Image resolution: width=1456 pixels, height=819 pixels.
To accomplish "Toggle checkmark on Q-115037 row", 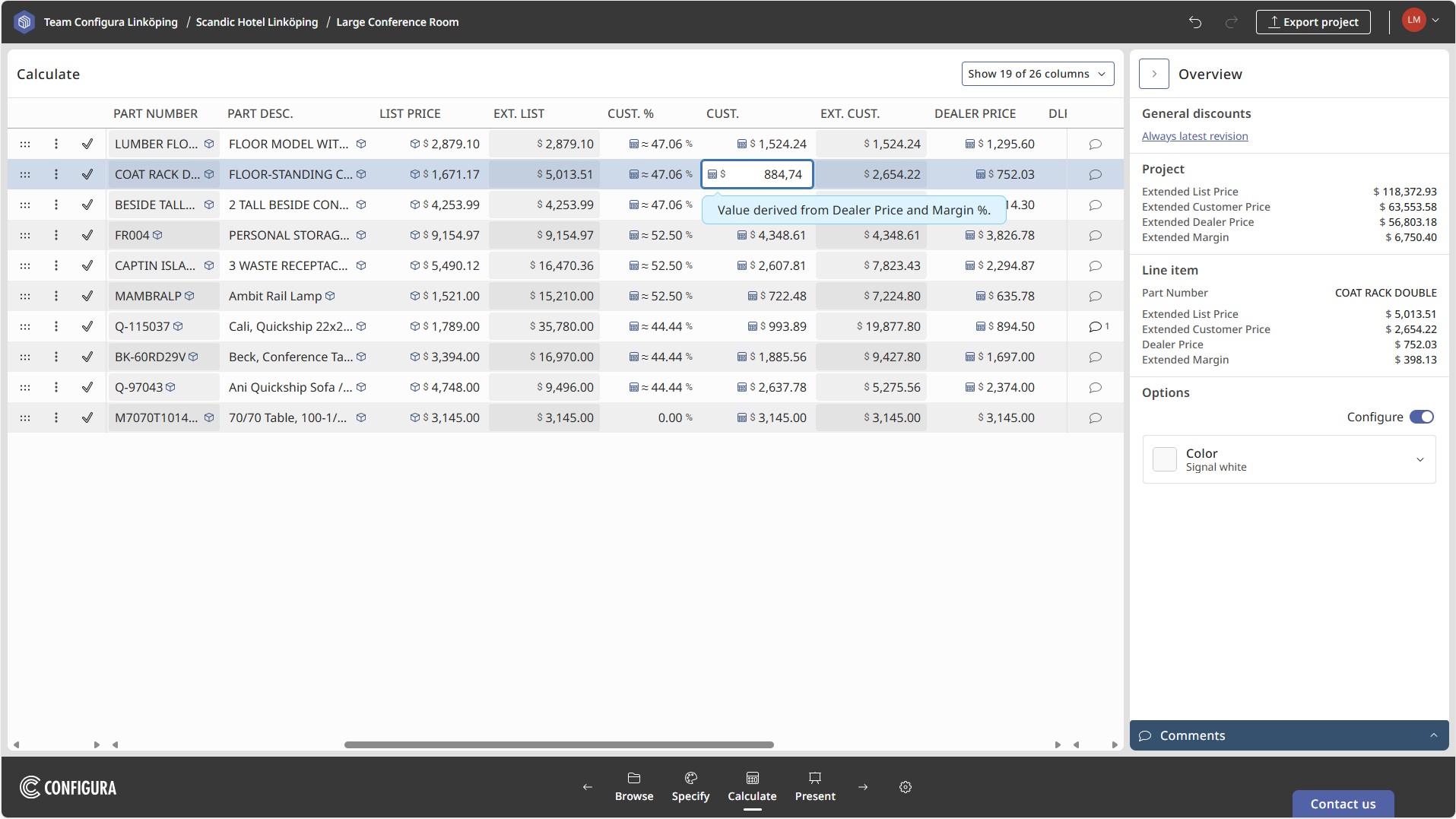I will pos(87,326).
